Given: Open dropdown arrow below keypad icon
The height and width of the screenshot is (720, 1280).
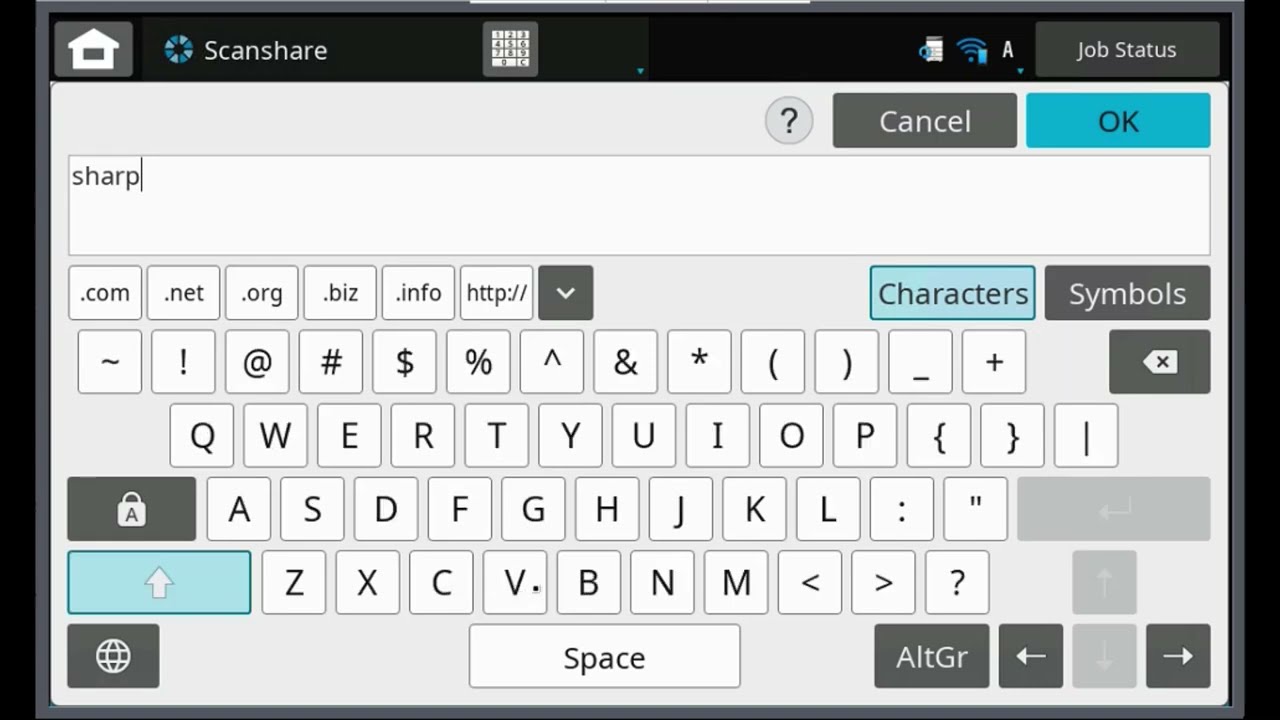Looking at the screenshot, I should click(x=640, y=71).
